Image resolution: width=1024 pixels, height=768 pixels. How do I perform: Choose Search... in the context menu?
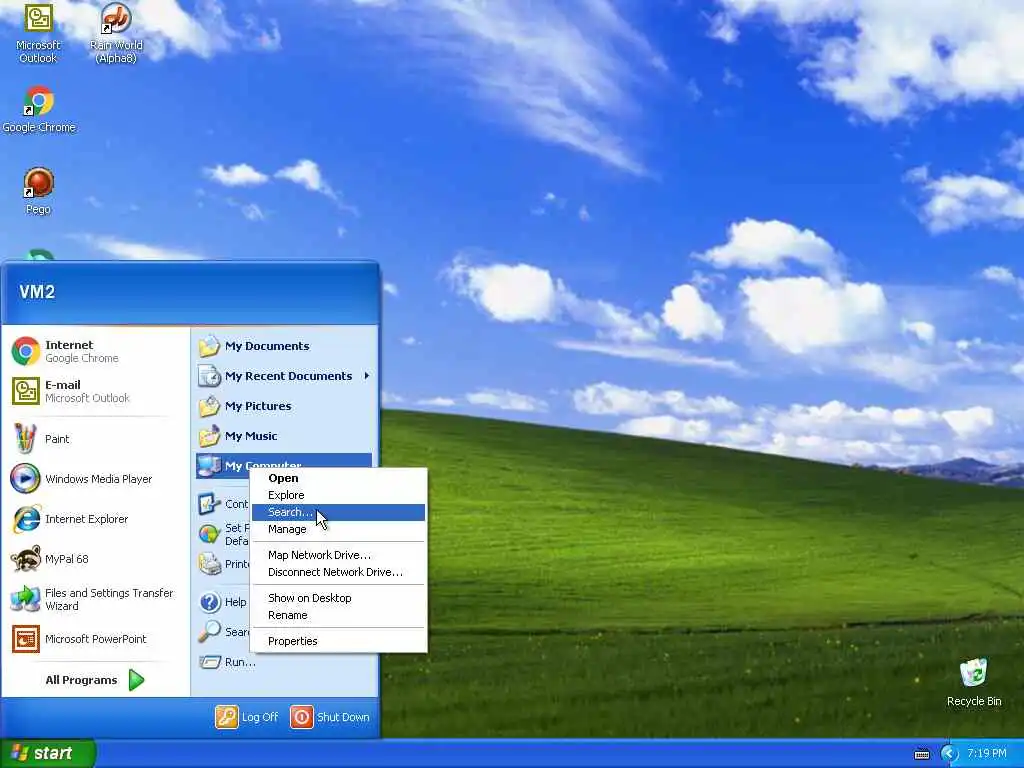(338, 512)
